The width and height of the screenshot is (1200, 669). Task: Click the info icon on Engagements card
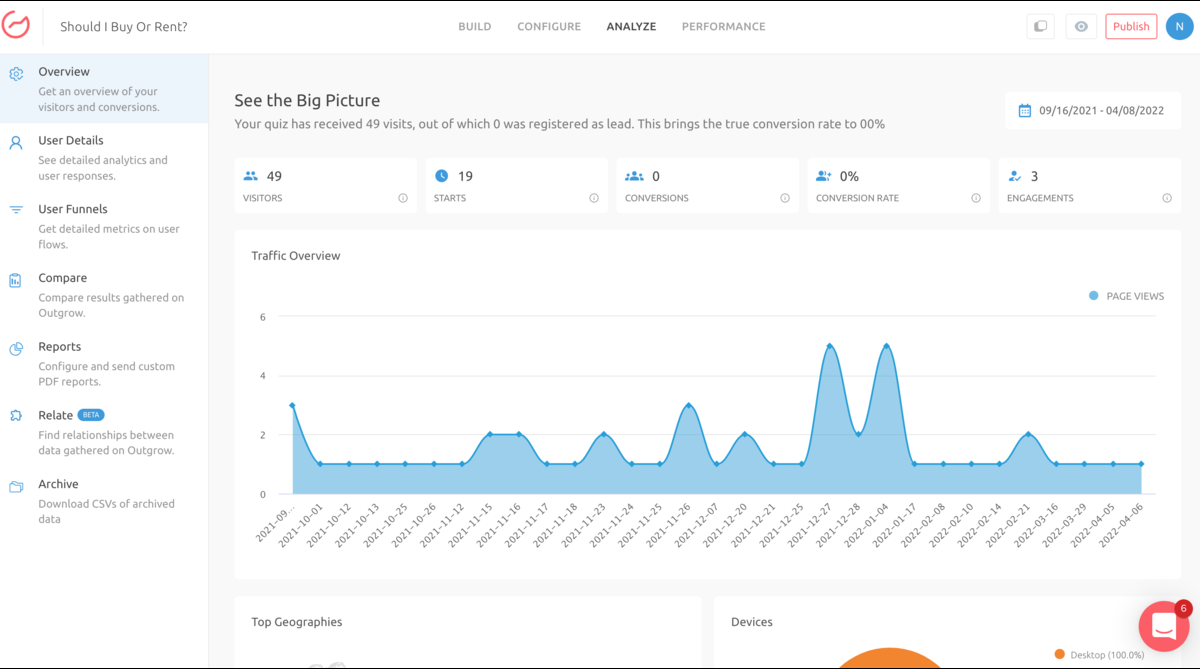(1167, 198)
